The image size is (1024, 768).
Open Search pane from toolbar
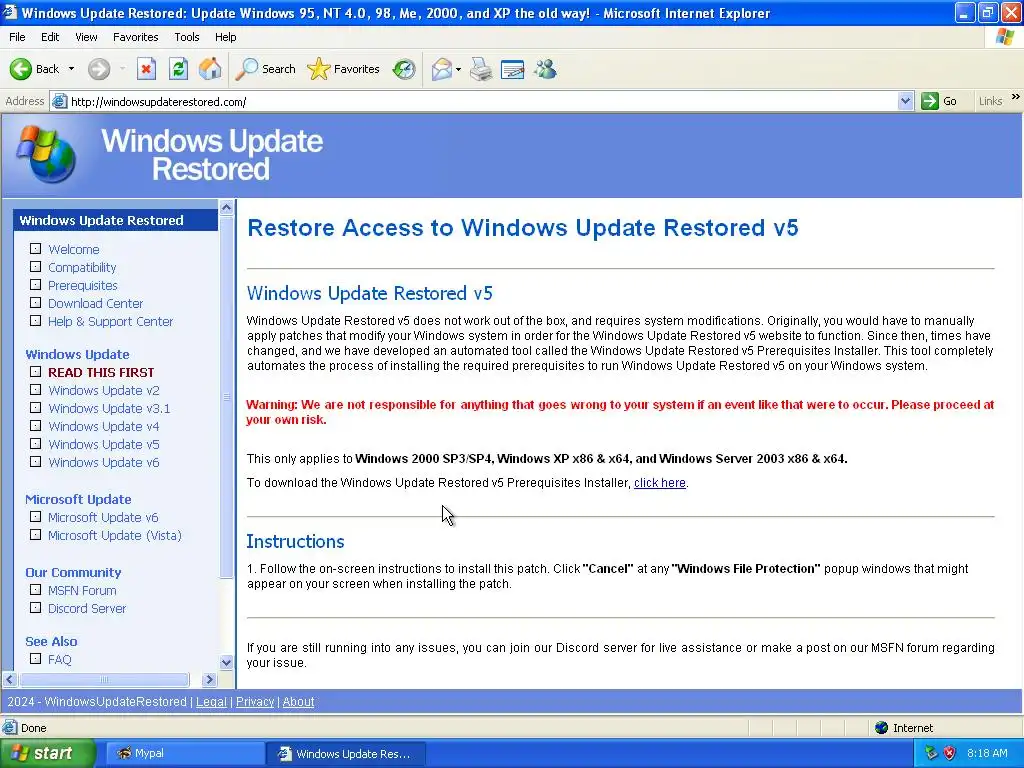click(x=266, y=69)
